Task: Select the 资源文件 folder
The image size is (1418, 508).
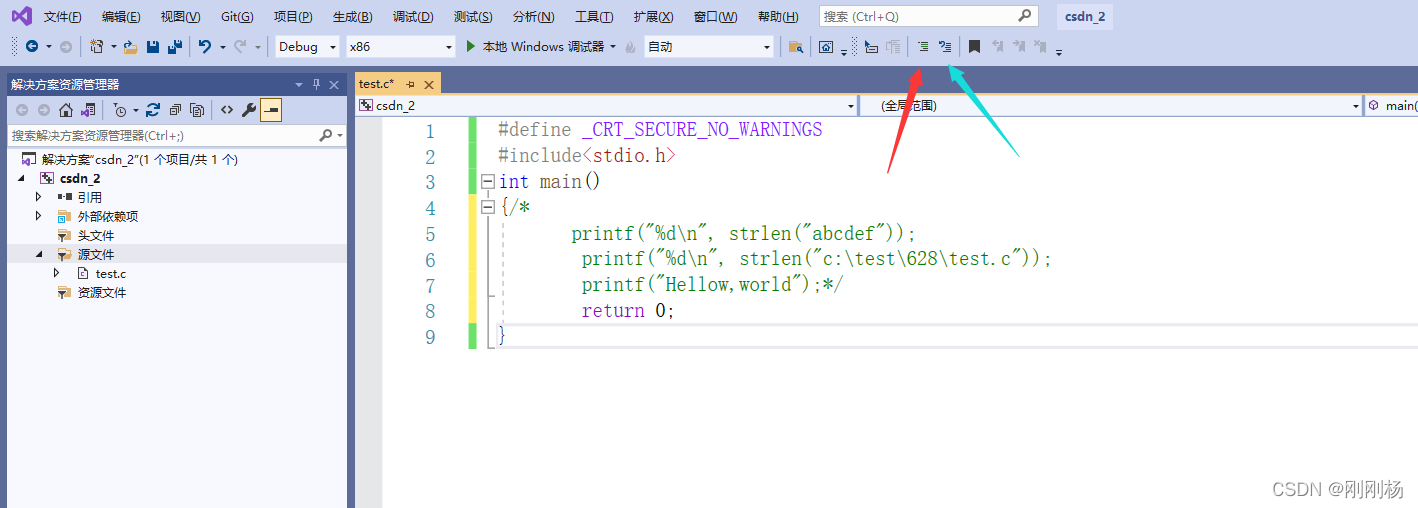Action: coord(102,292)
